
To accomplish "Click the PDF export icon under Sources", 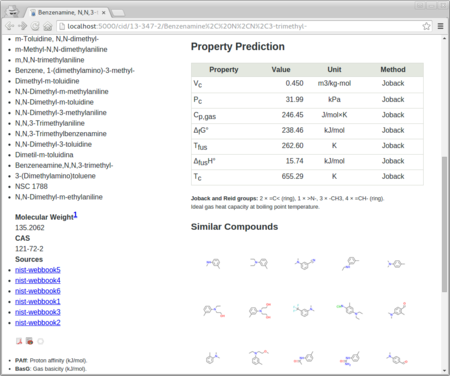I will click(19, 341).
